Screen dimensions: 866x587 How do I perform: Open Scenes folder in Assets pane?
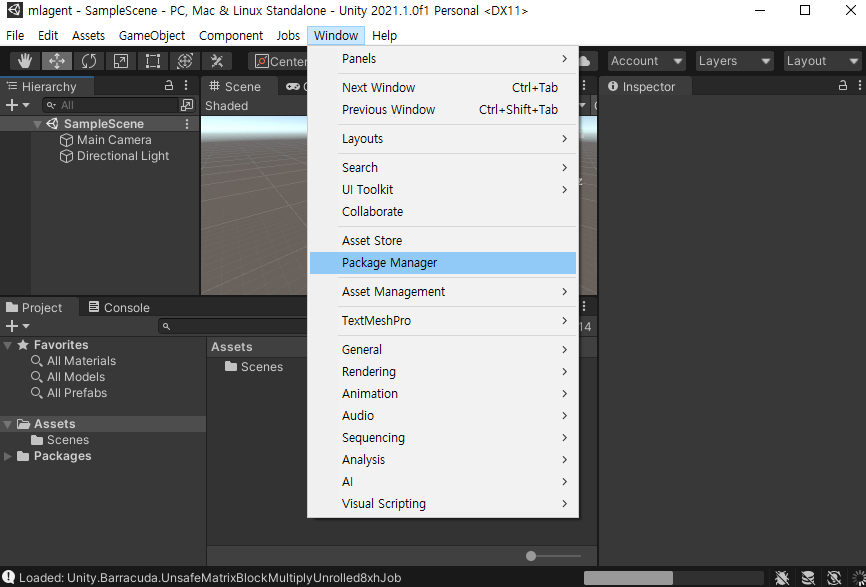pos(254,367)
